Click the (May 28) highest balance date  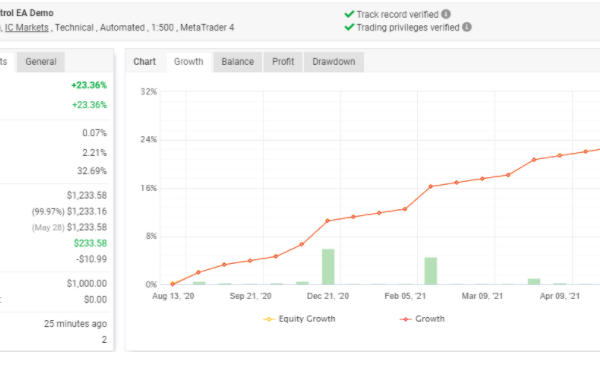pyautogui.click(x=48, y=228)
